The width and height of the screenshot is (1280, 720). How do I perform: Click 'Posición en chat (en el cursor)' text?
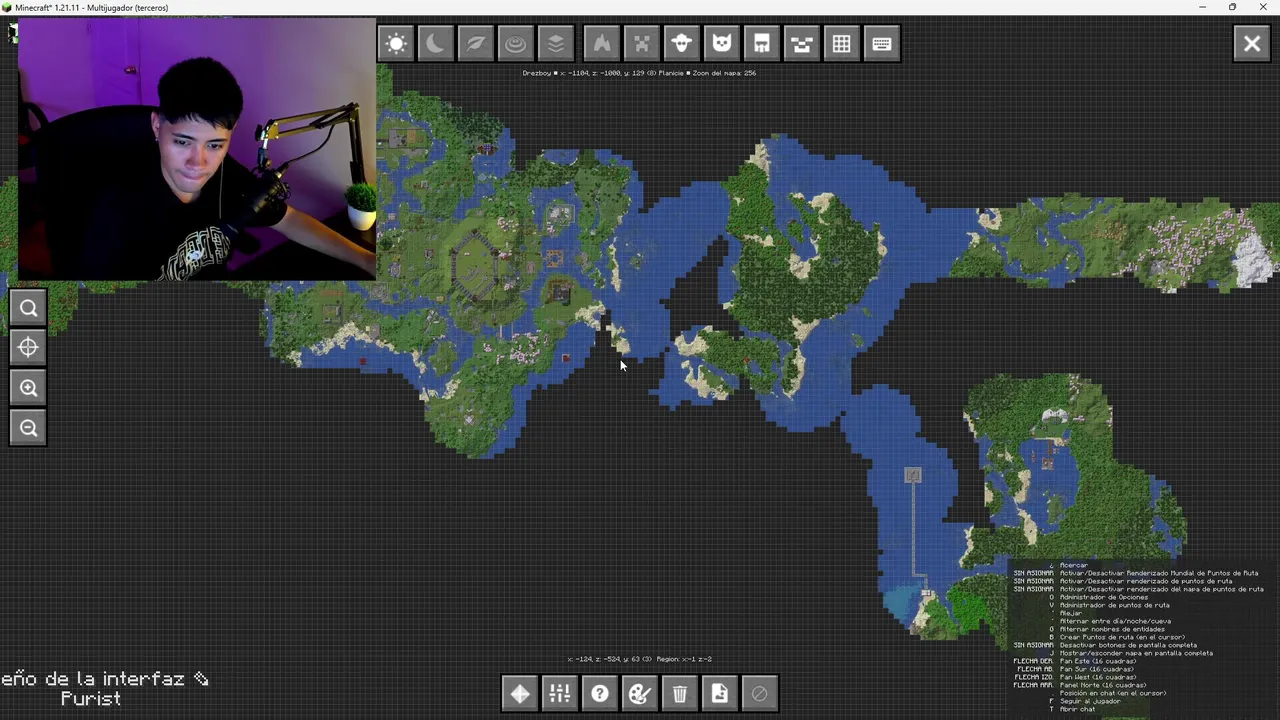click(x=1113, y=693)
